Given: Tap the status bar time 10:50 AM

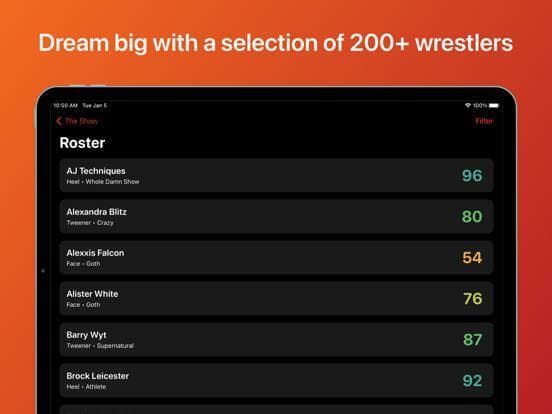Looking at the screenshot, I should coord(65,105).
